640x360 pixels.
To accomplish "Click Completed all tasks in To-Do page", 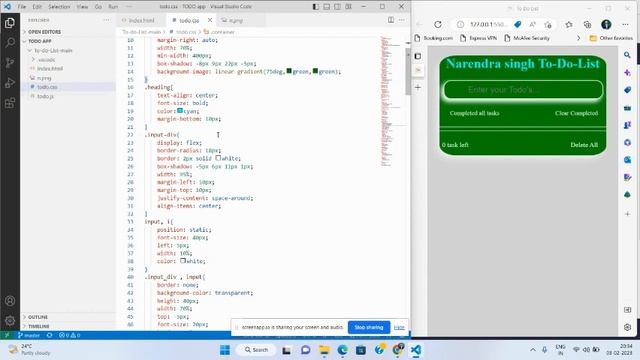I will (x=474, y=113).
